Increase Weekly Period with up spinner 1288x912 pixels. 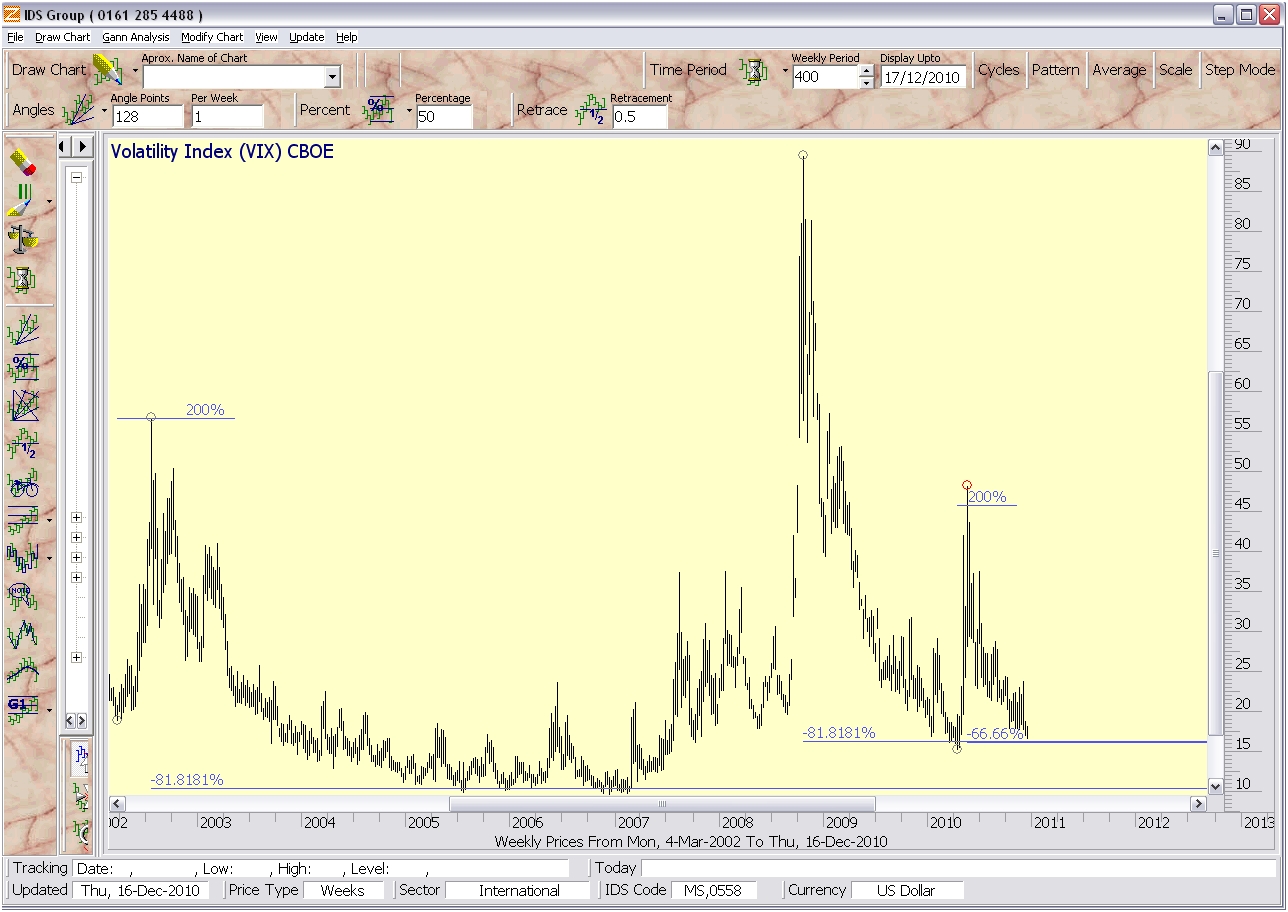[x=866, y=71]
